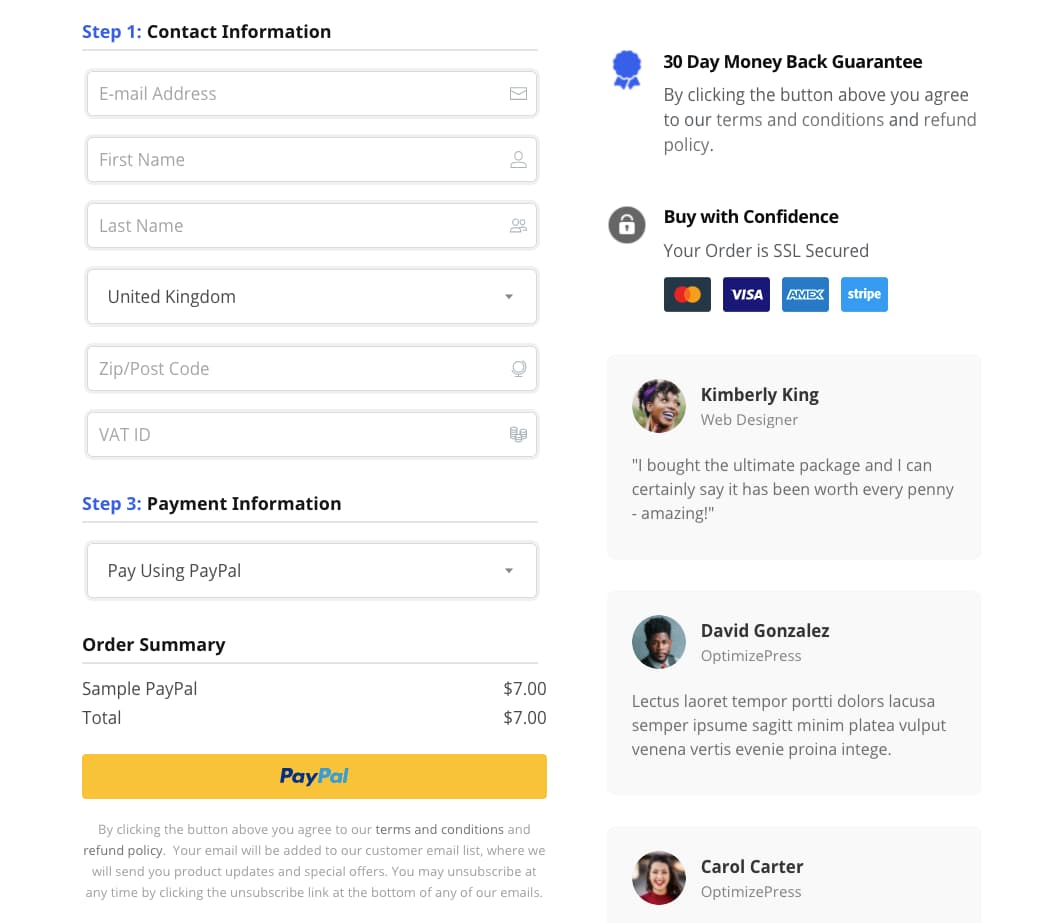Click the padlock SSL secured icon
Screen dimensions: 1044x923
(x=627, y=225)
